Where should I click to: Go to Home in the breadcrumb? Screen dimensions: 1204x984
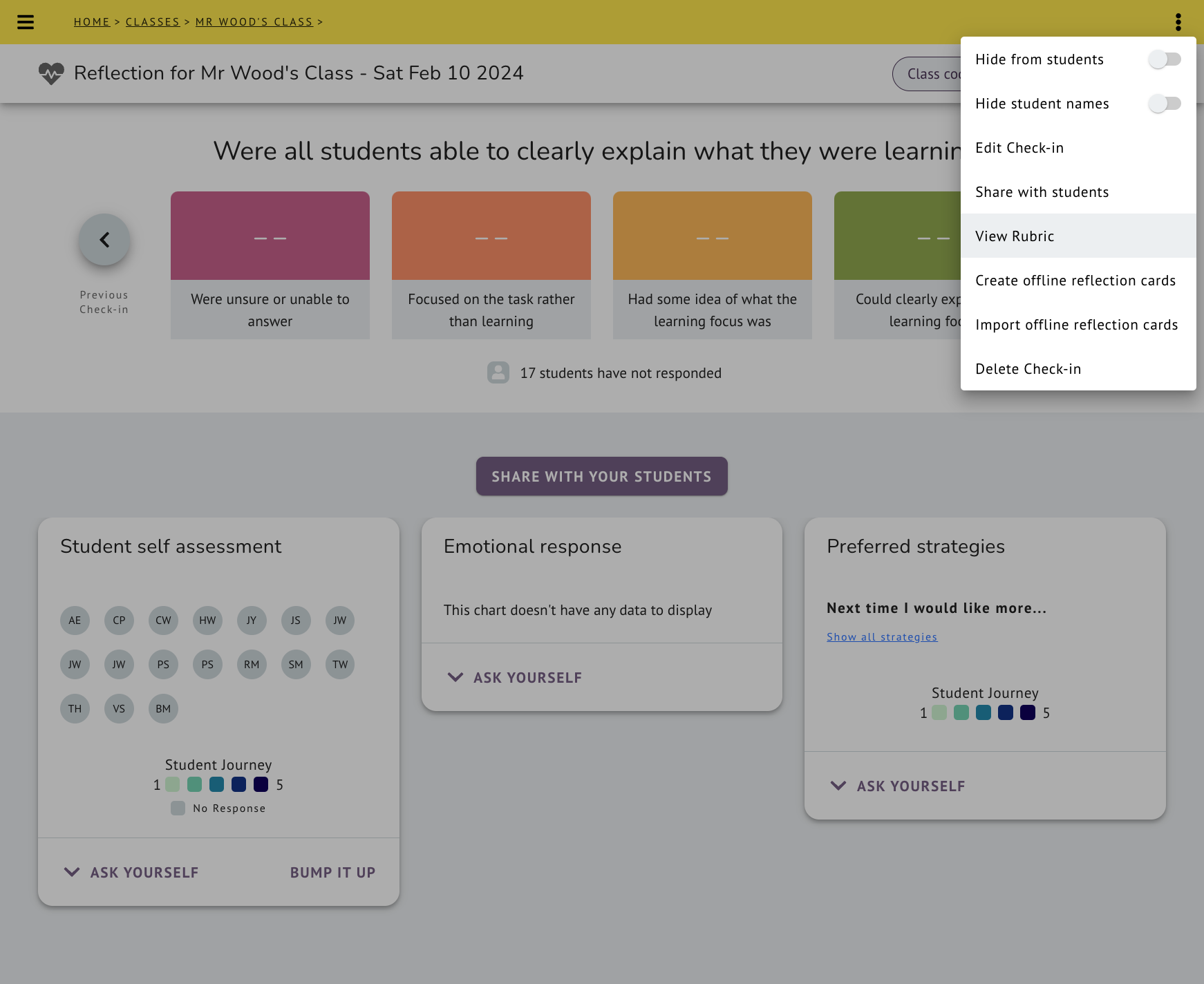coord(92,22)
